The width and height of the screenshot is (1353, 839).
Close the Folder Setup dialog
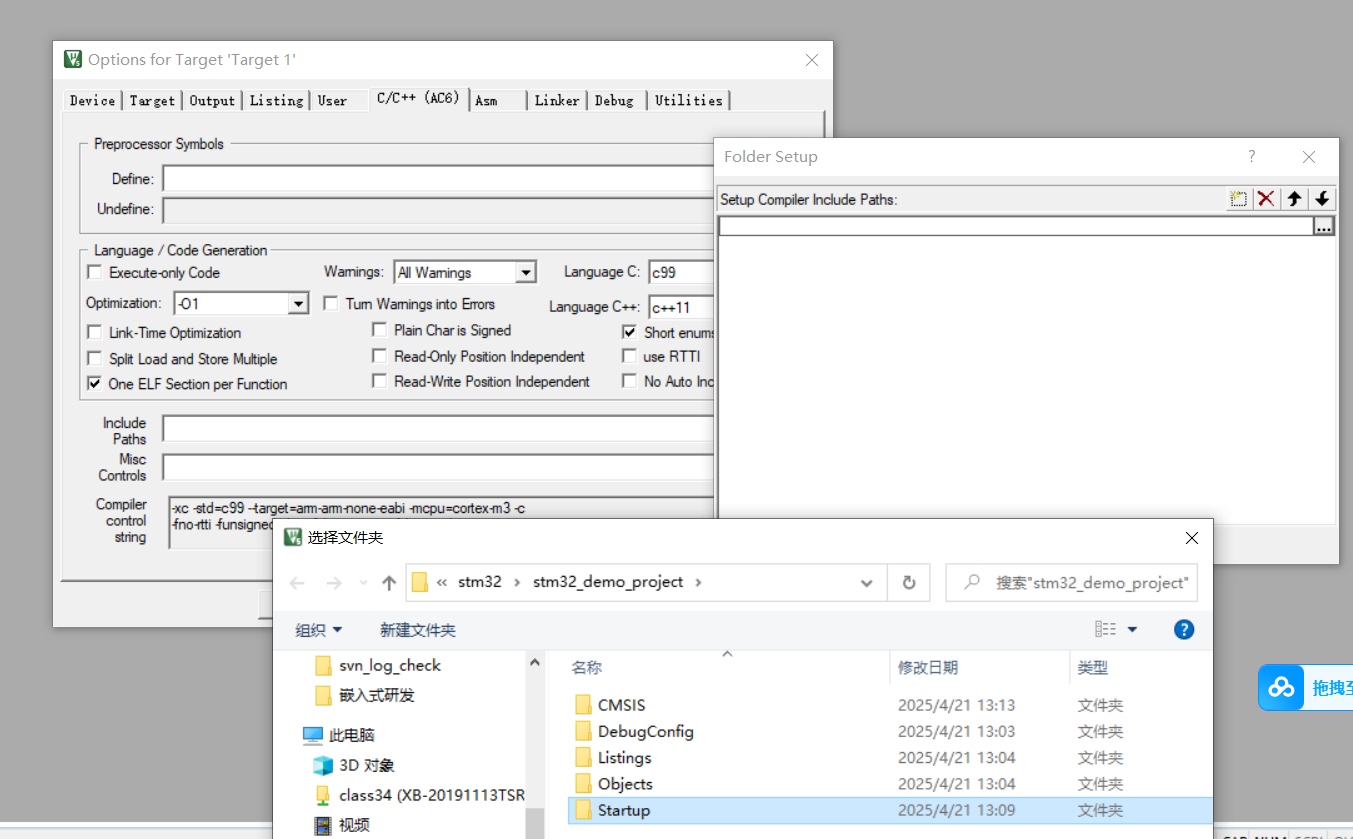1309,157
